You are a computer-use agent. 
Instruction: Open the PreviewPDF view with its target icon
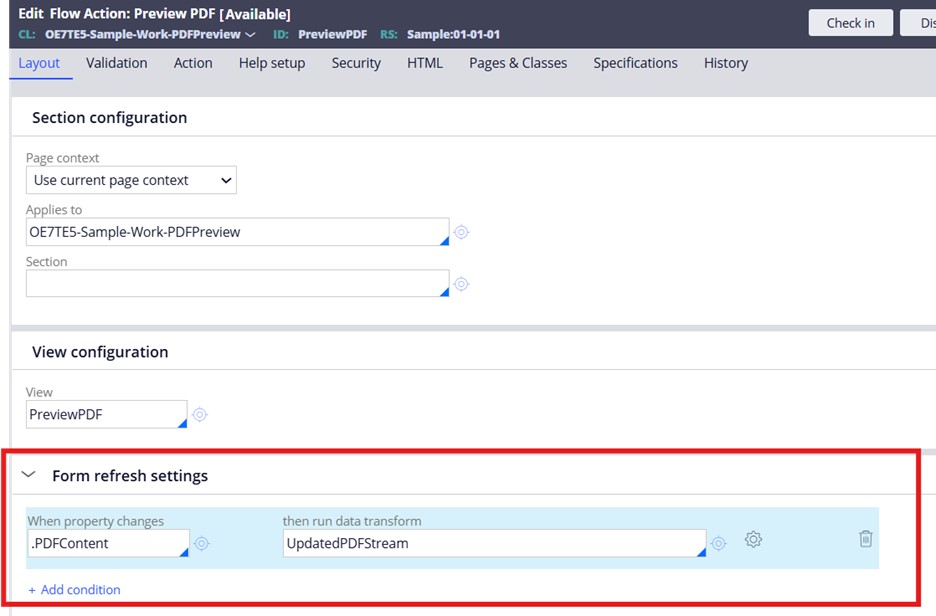199,414
